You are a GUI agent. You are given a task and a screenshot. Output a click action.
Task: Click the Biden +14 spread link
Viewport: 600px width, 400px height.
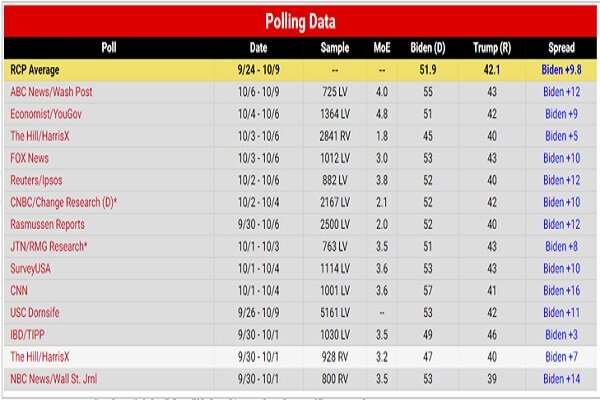(x=561, y=379)
